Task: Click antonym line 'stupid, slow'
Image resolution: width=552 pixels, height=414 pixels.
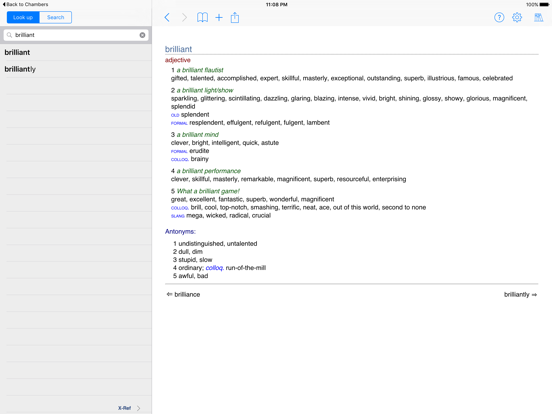Action: [x=195, y=260]
